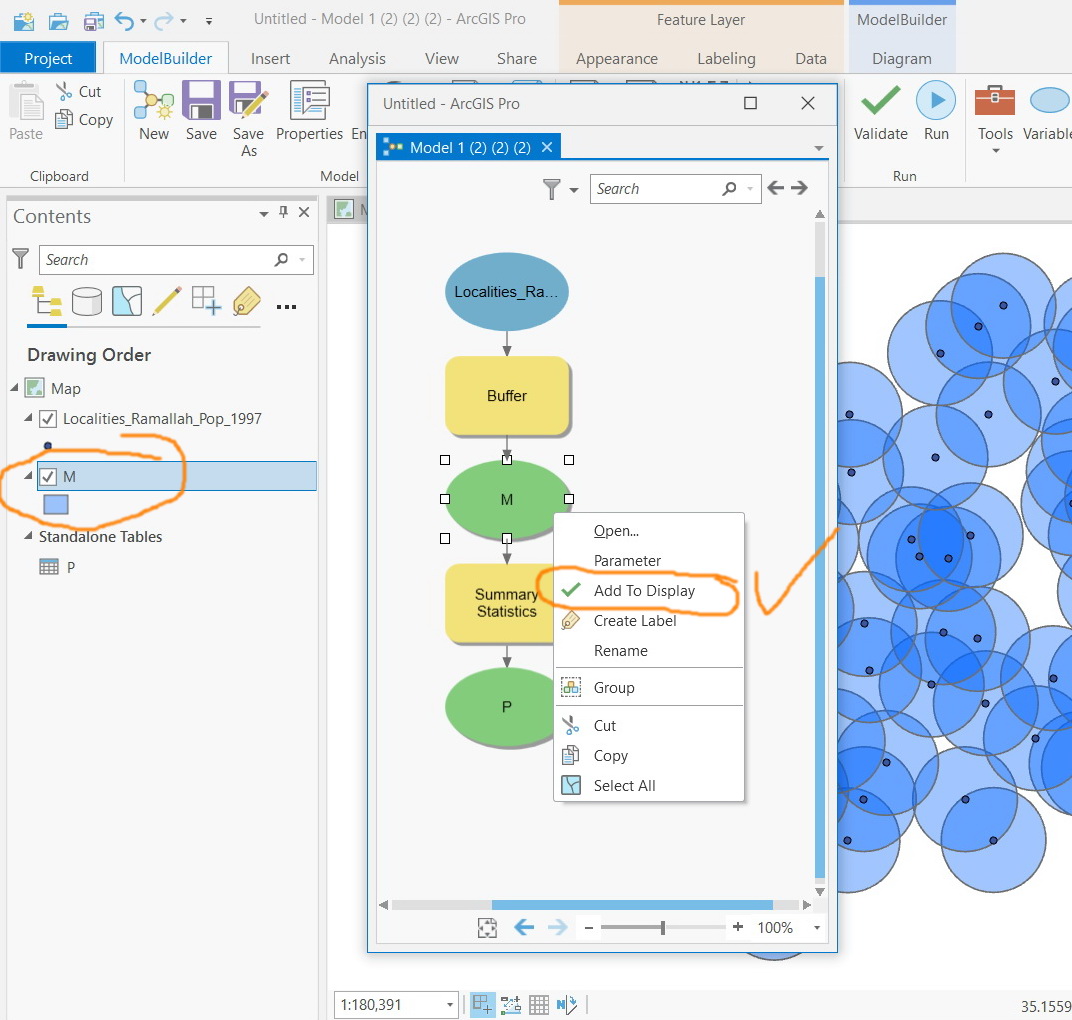Switch to the Appearance tab
The width and height of the screenshot is (1072, 1020).
tap(617, 59)
